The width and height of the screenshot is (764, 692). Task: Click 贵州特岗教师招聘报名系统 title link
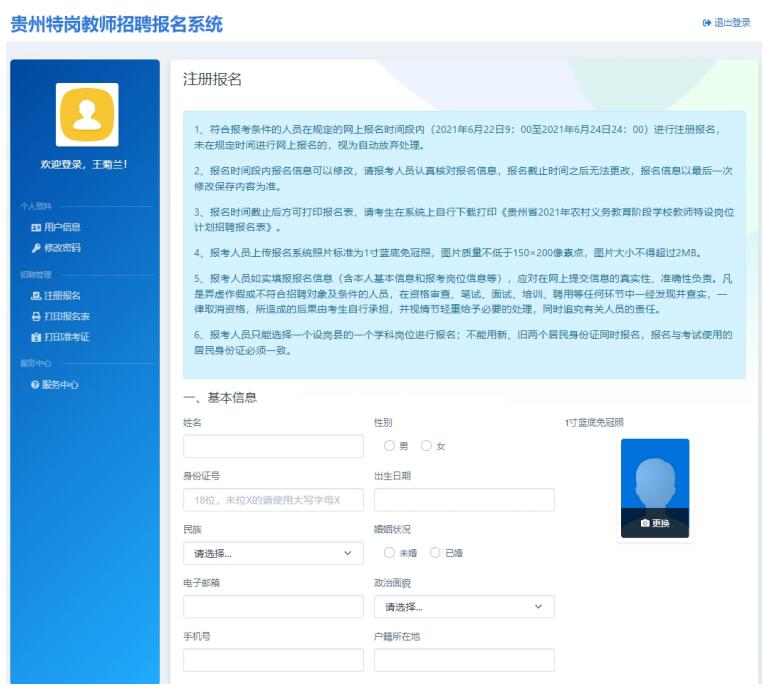(x=117, y=24)
